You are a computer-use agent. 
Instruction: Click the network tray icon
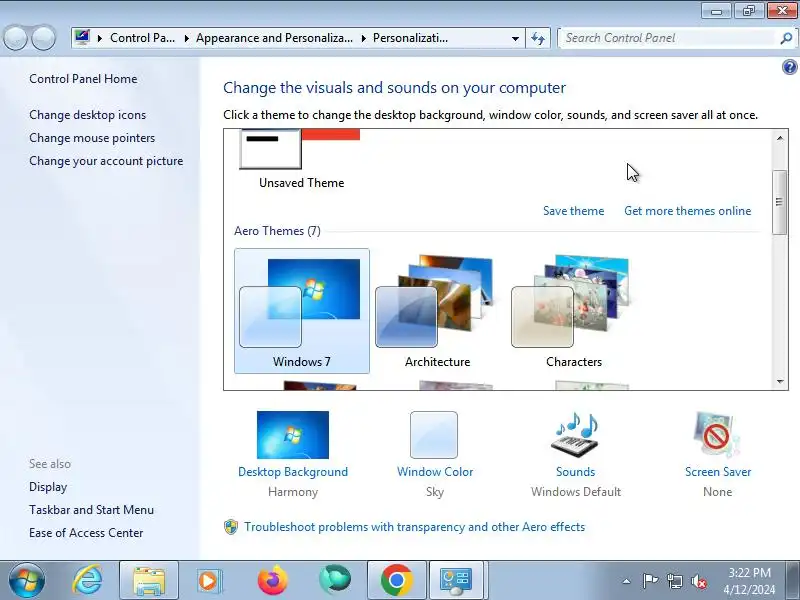point(674,581)
